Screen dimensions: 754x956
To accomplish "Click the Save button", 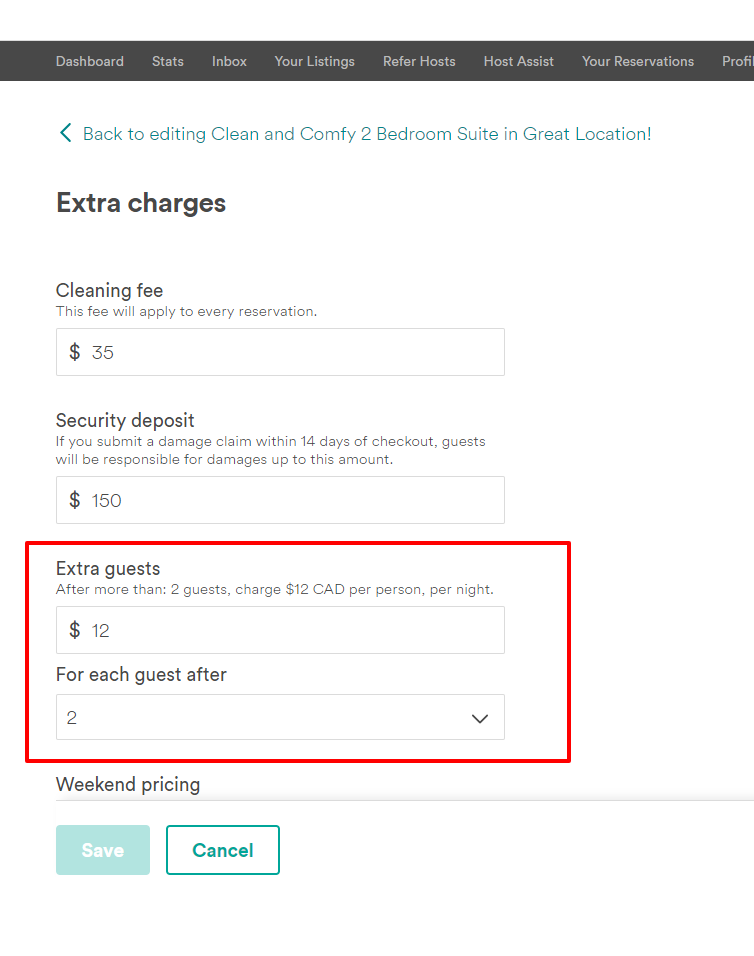I will point(102,850).
